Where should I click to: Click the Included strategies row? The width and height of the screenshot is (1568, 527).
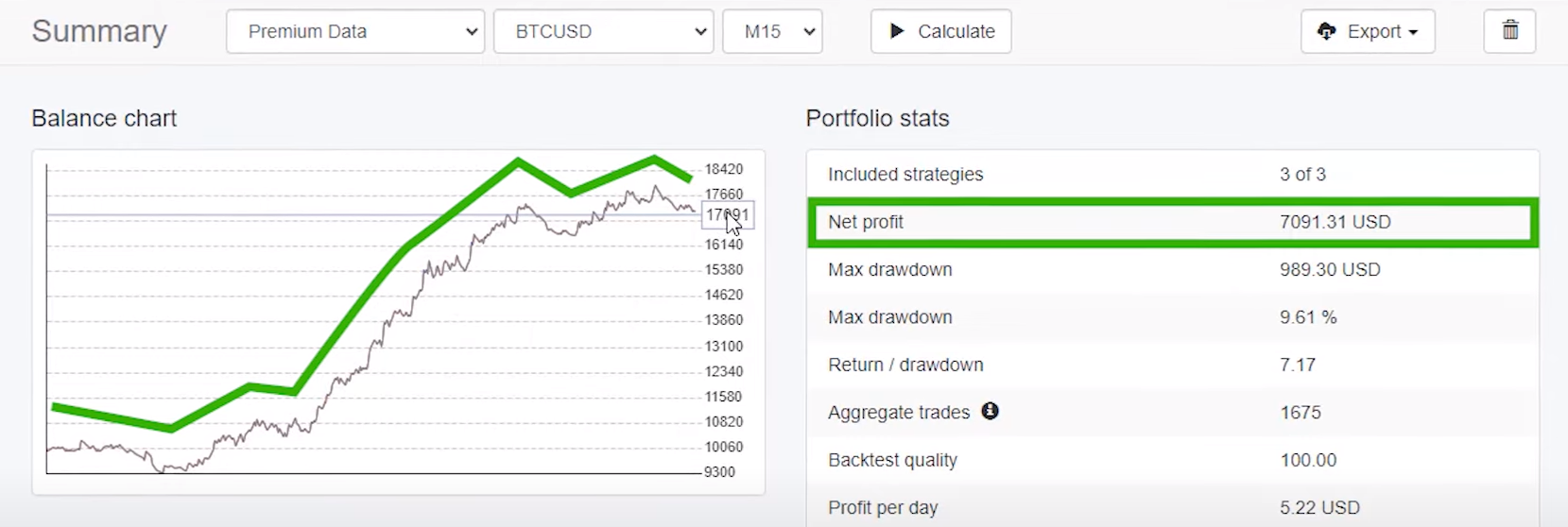1173,174
